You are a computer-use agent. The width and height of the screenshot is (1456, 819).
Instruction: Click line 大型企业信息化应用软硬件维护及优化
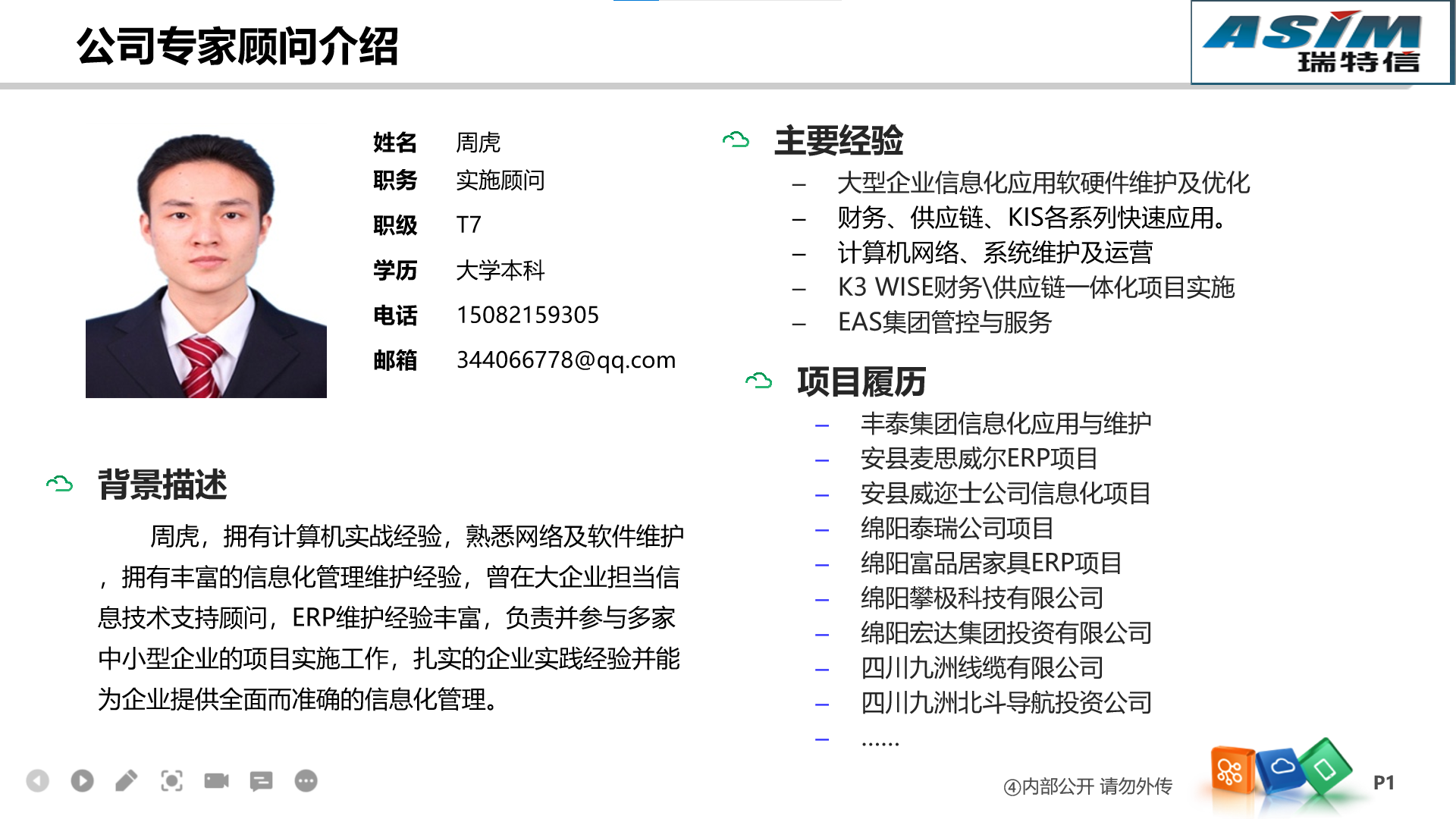(1043, 183)
